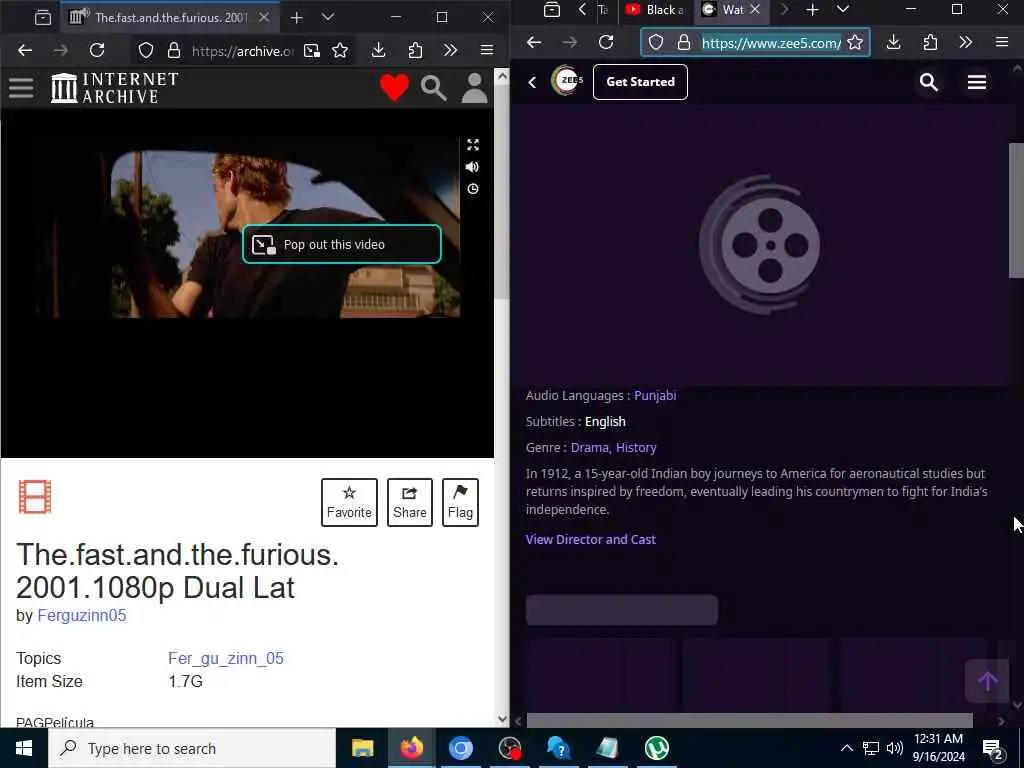The image size is (1024, 768).
Task: Flag this archive item
Action: tap(460, 502)
